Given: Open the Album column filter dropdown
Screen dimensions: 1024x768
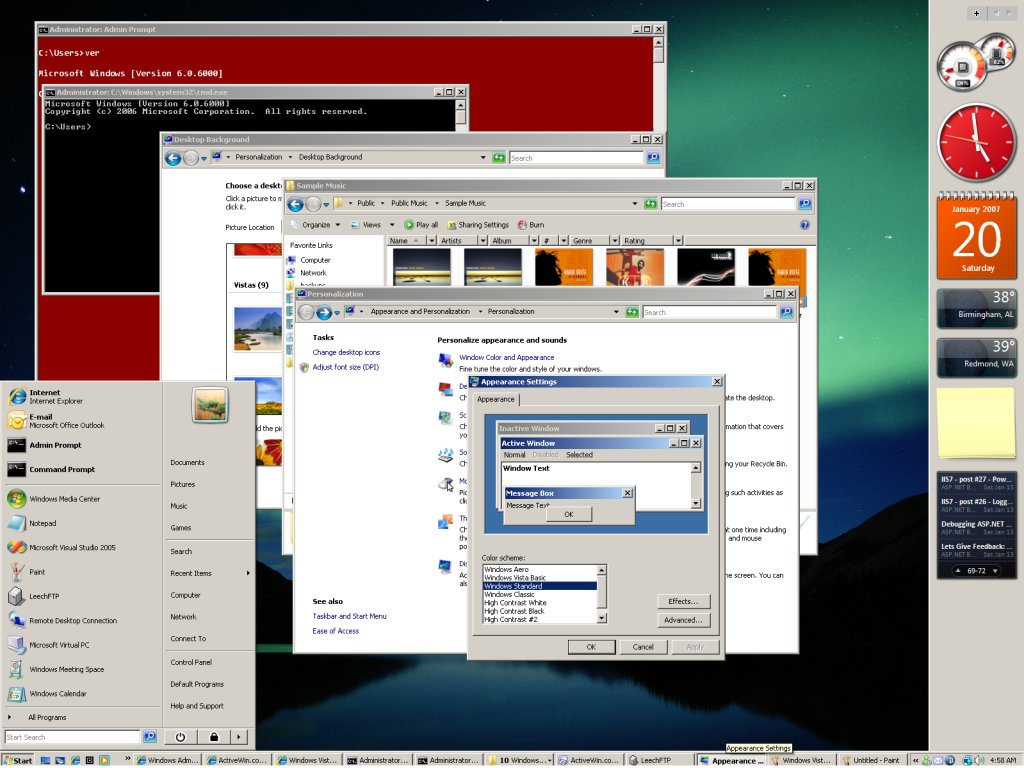Looking at the screenshot, I should (x=534, y=240).
